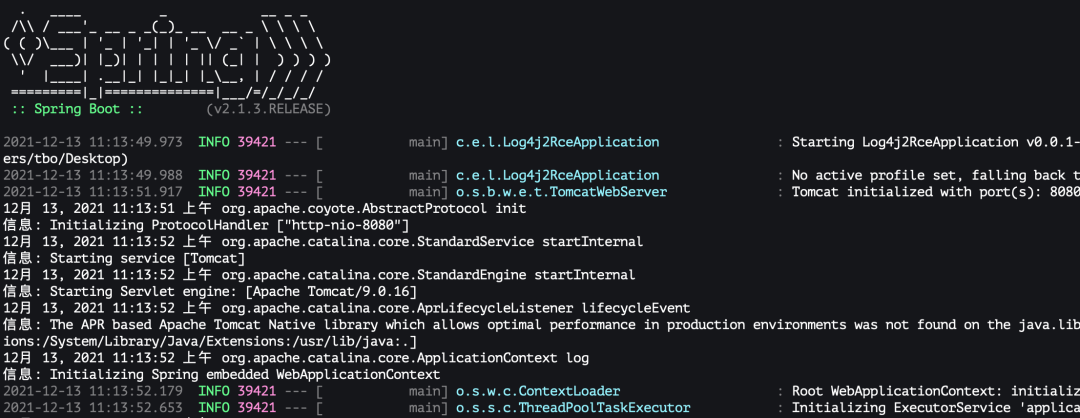The width and height of the screenshot is (1080, 418).
Task: Click the v2.1.3.RELEASE version text
Action: pyautogui.click(x=269, y=109)
